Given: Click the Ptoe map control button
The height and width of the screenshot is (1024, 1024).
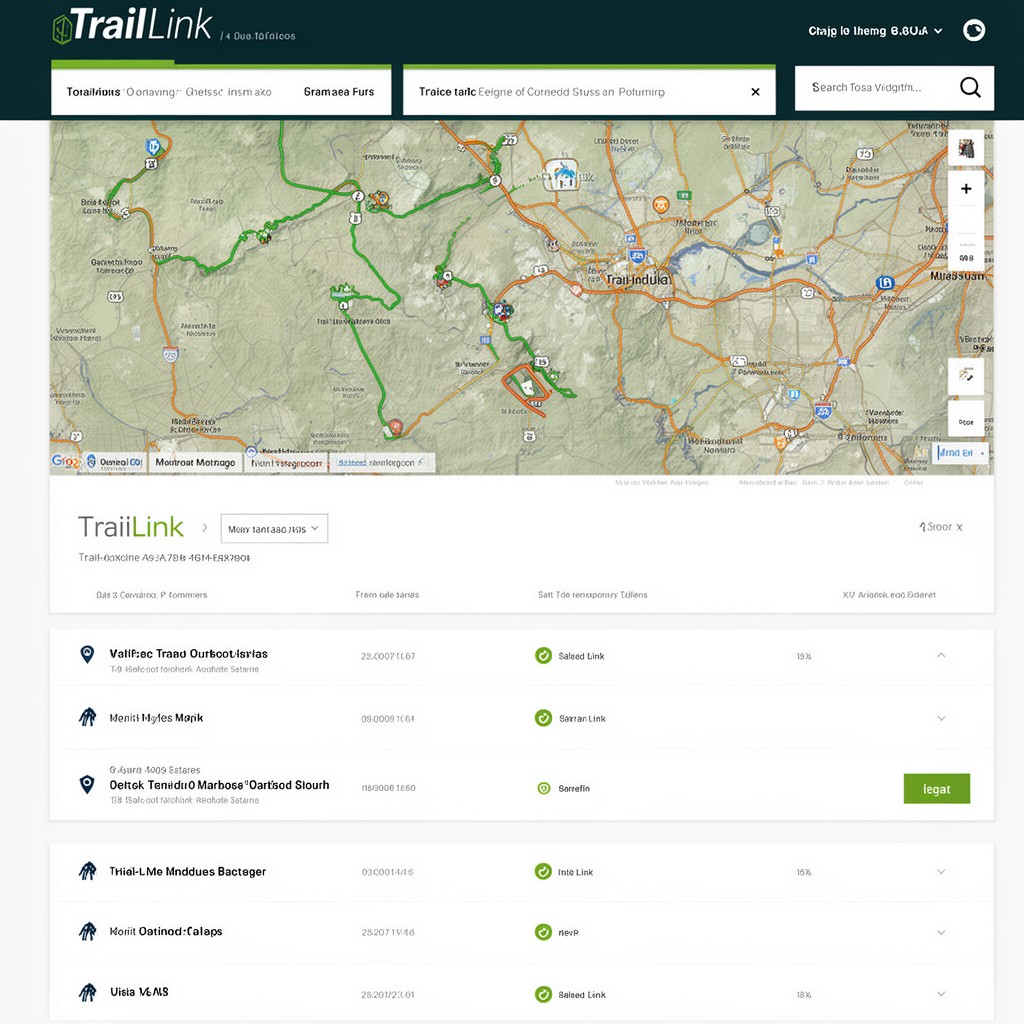Looking at the screenshot, I should click(x=966, y=421).
